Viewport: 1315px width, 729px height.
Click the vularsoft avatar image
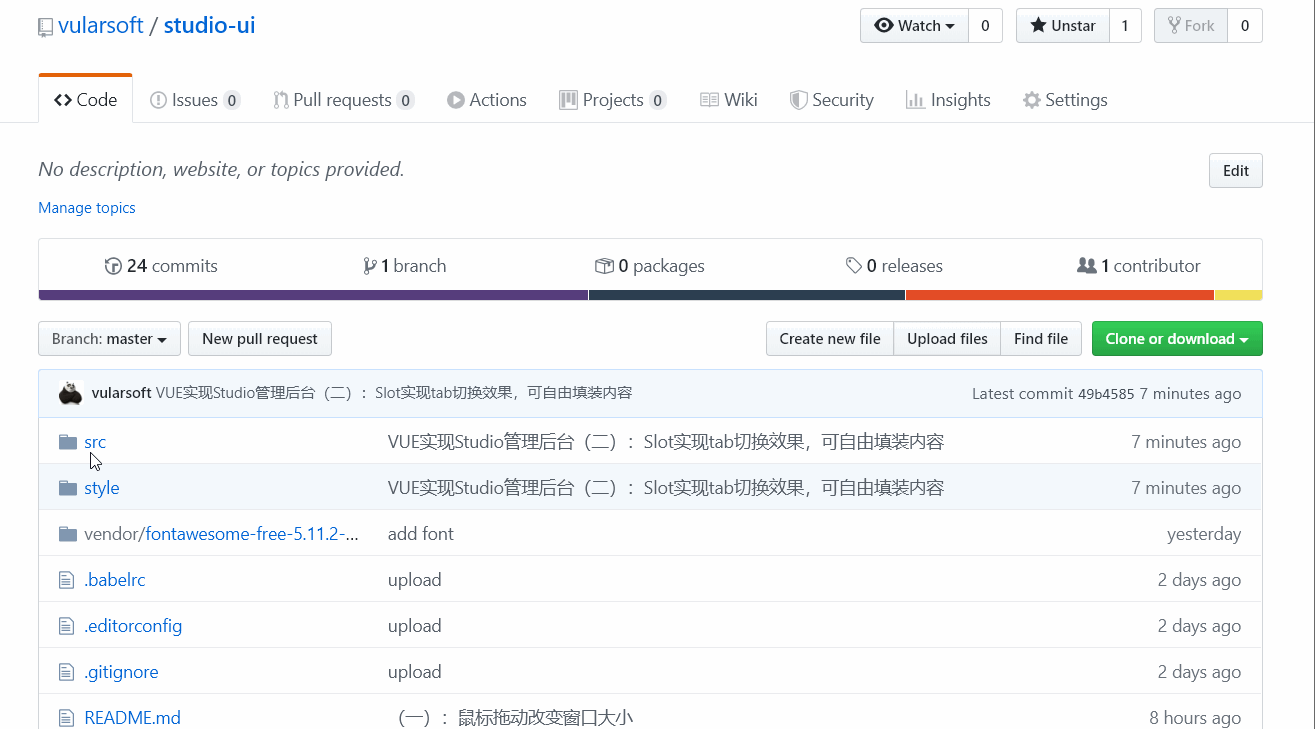(x=70, y=393)
